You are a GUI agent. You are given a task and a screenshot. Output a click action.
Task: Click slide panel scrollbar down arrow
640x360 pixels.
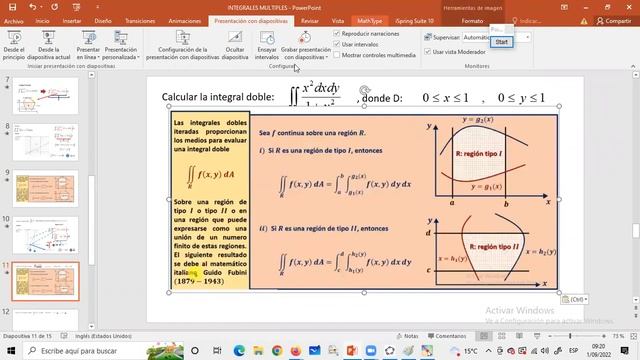coord(91,326)
